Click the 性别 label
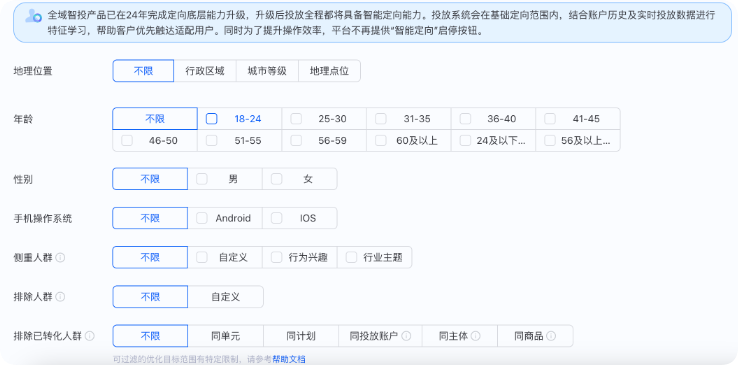738x365 pixels. click(x=23, y=179)
